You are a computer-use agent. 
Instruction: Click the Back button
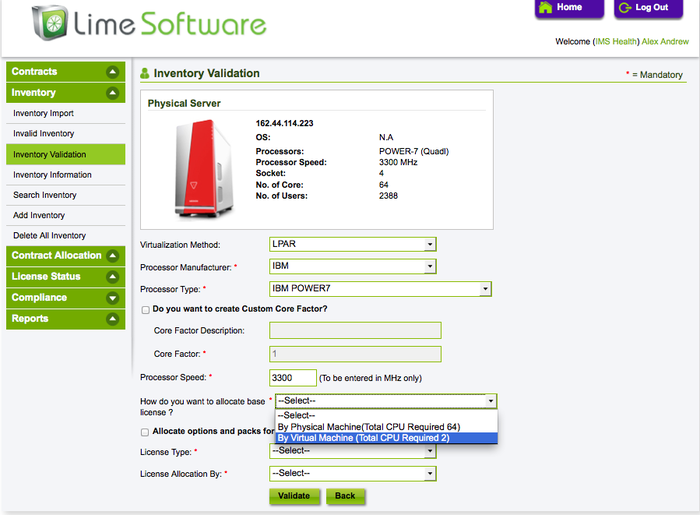(x=345, y=496)
